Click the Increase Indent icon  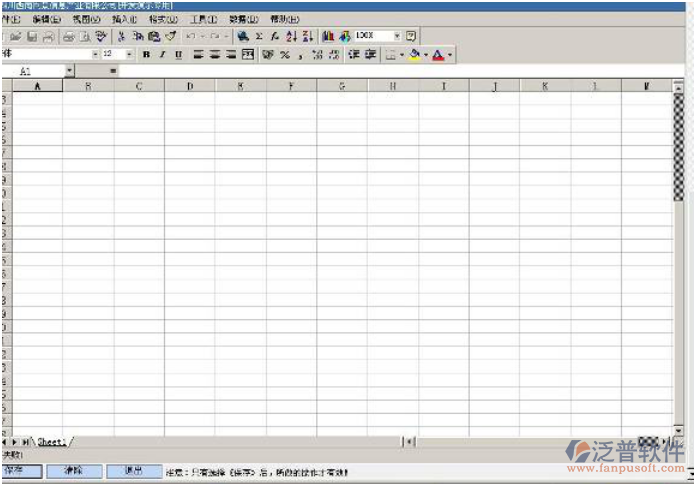370,55
